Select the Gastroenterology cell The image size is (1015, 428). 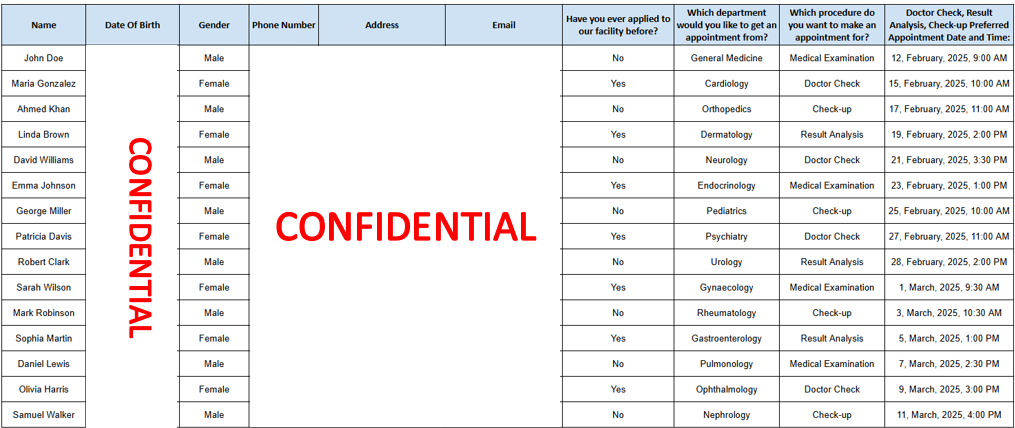[x=726, y=338]
